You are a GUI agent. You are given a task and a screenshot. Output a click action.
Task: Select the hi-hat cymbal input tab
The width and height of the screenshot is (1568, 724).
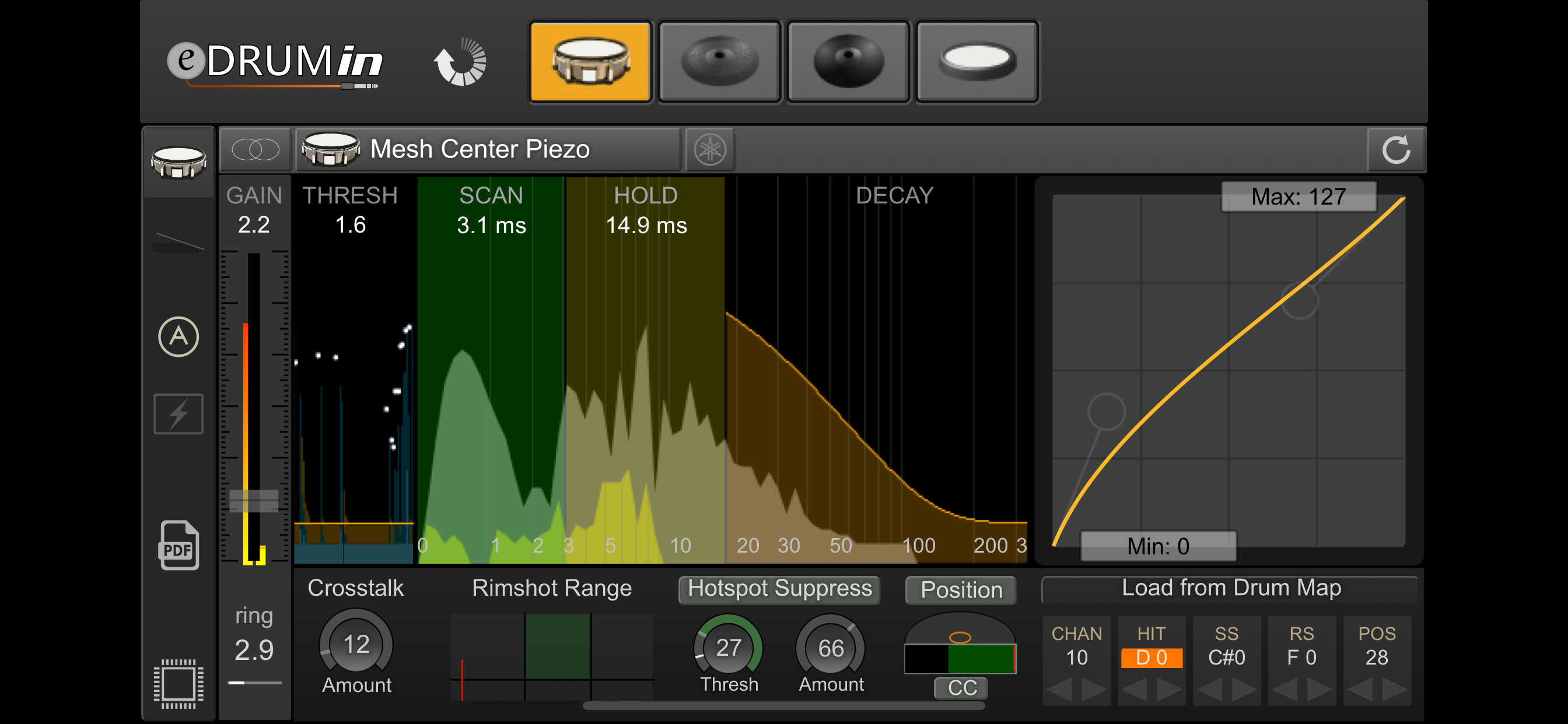(719, 61)
